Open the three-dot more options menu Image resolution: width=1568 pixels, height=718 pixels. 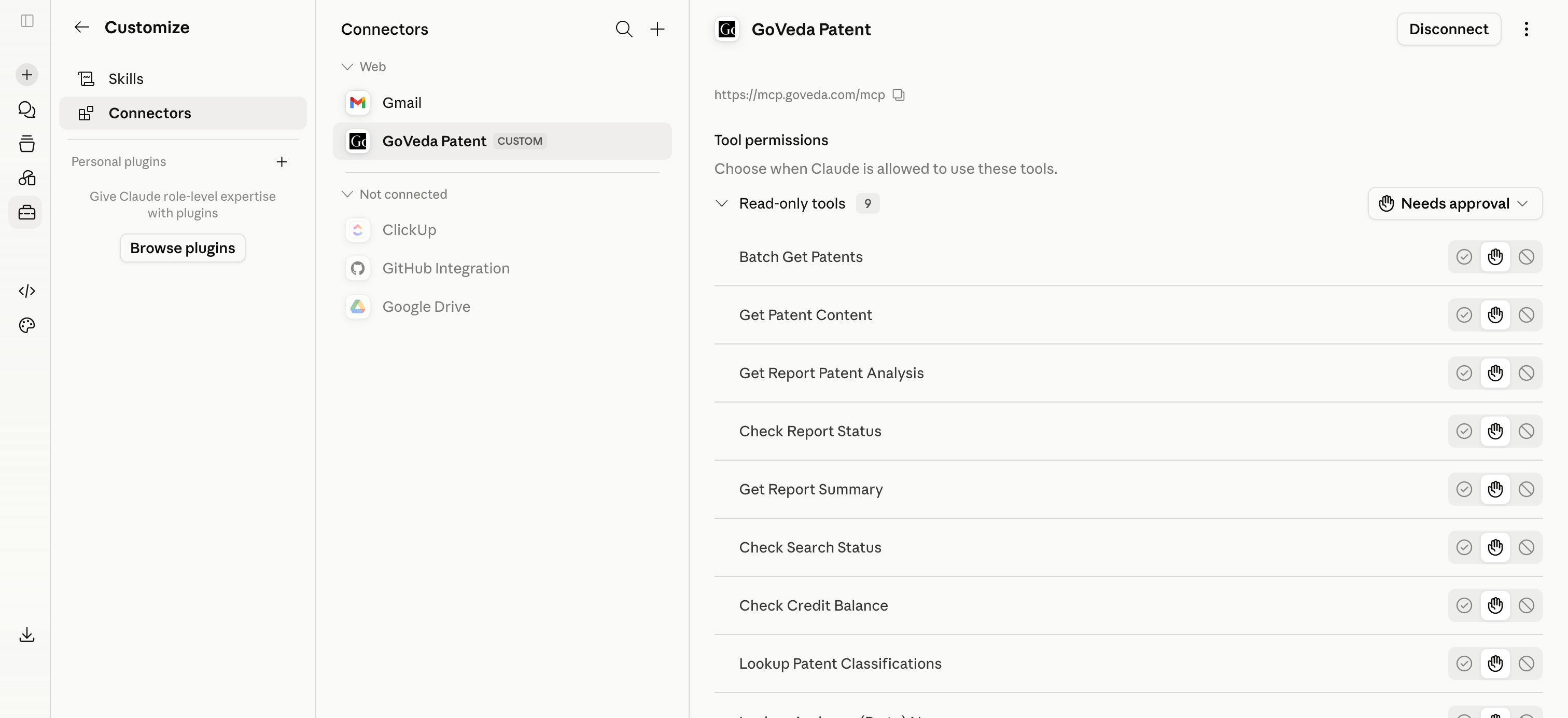pyautogui.click(x=1526, y=29)
